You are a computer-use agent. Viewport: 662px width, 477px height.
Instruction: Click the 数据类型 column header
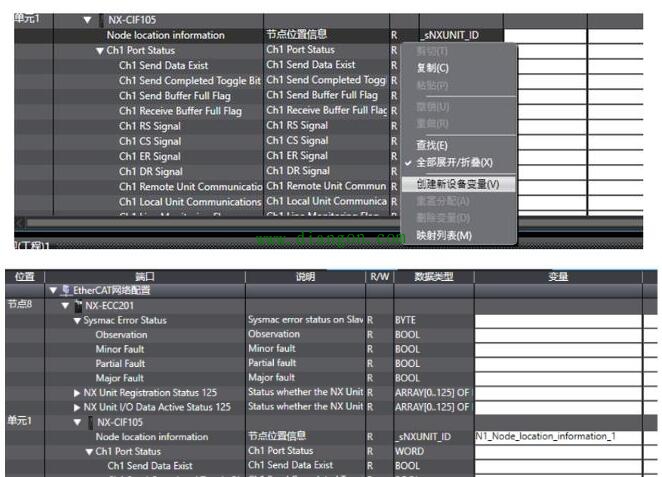434,276
